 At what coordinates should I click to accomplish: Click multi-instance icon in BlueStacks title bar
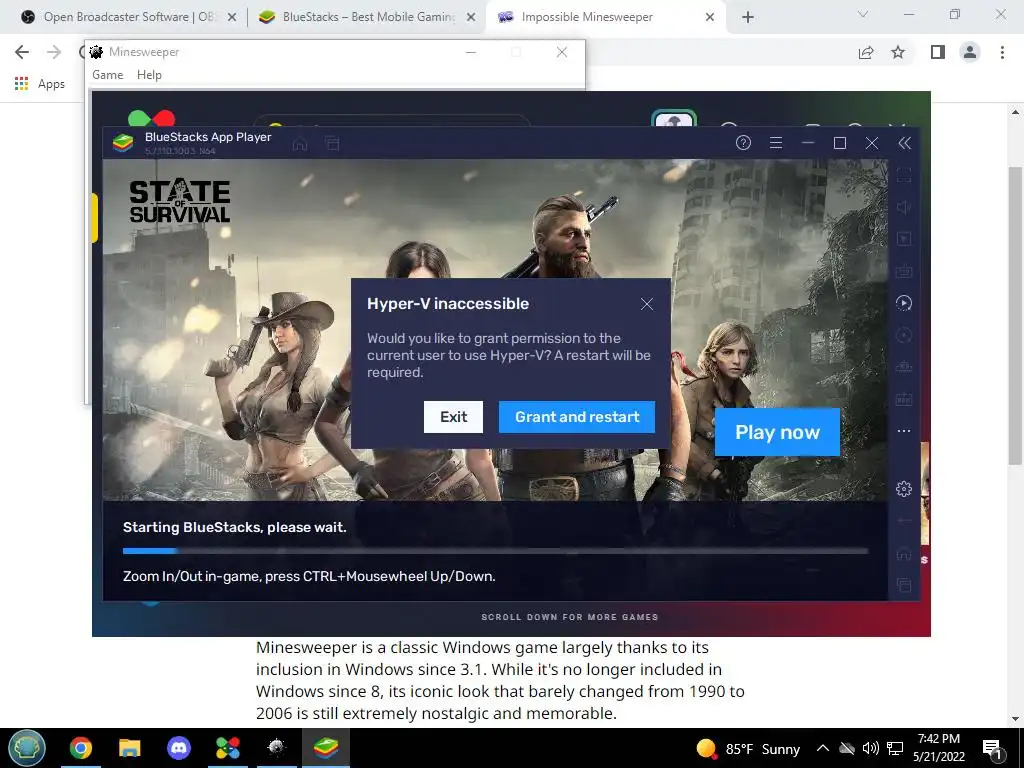point(332,143)
